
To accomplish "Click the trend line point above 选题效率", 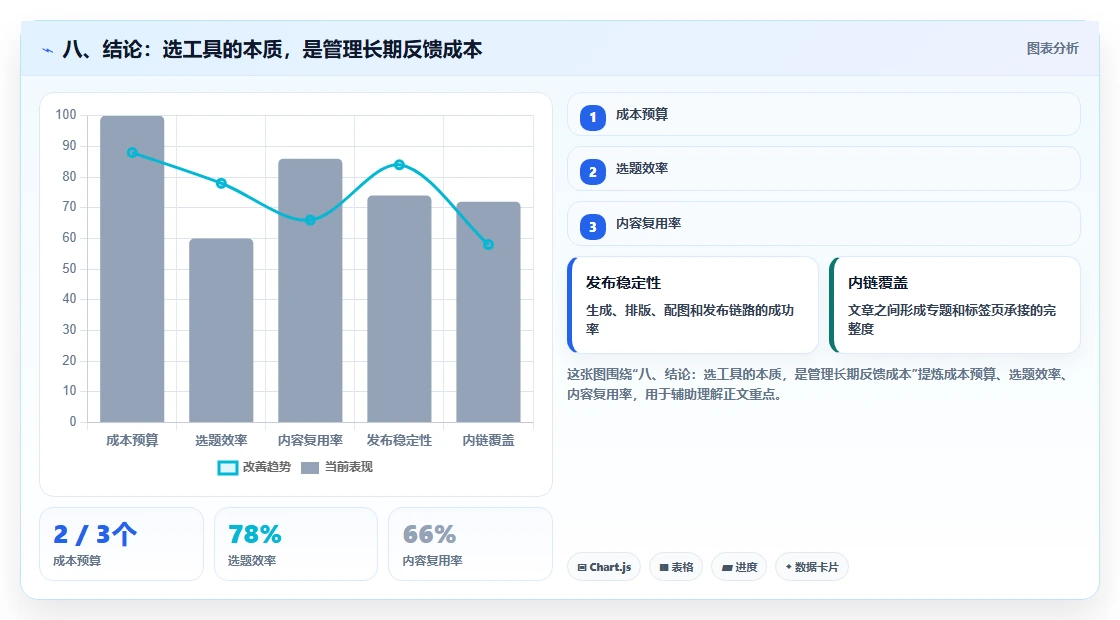I will point(221,184).
